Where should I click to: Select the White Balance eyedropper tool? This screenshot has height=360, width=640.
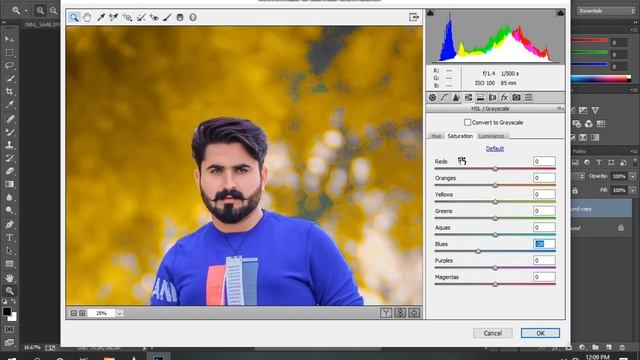(101, 17)
